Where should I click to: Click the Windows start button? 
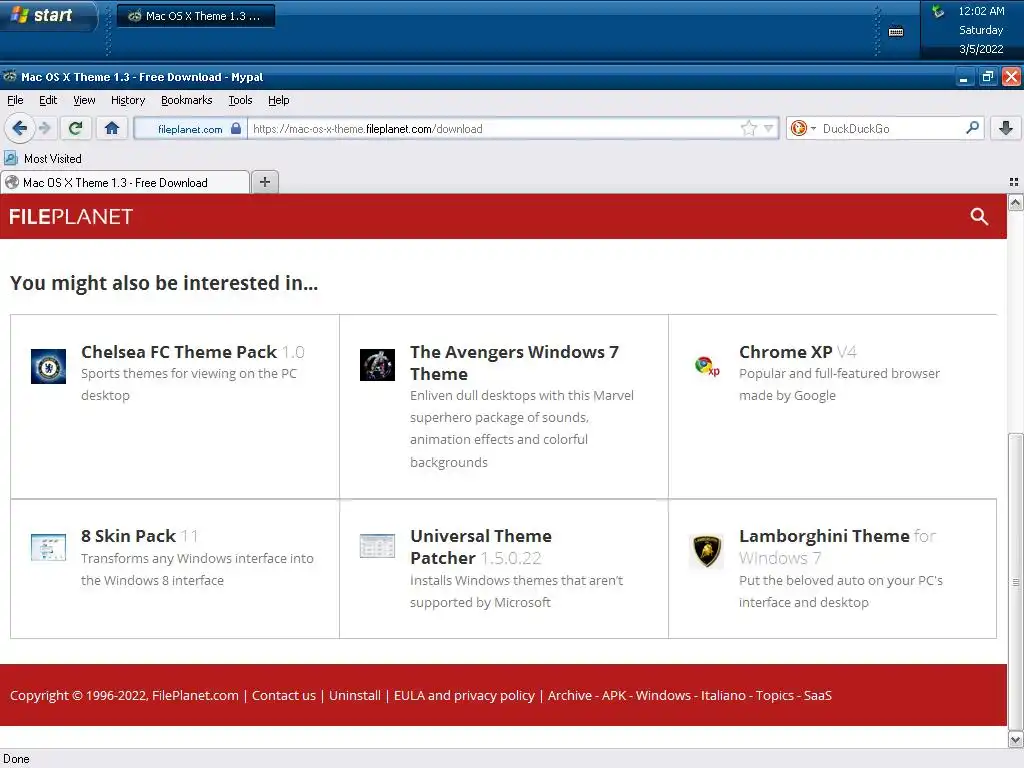[x=47, y=16]
